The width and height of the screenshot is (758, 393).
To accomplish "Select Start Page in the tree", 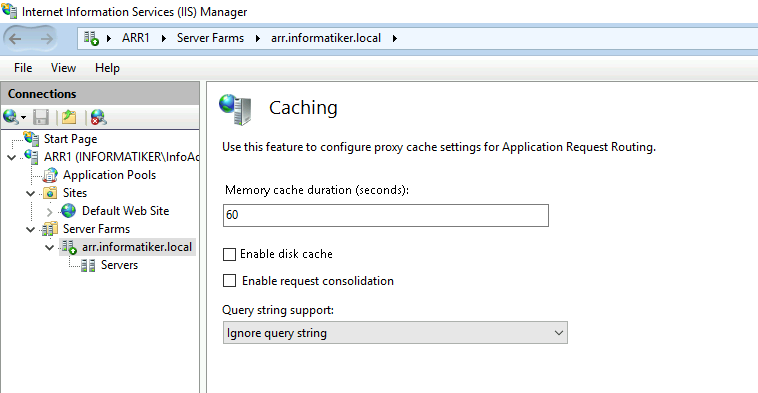I will coord(71,139).
